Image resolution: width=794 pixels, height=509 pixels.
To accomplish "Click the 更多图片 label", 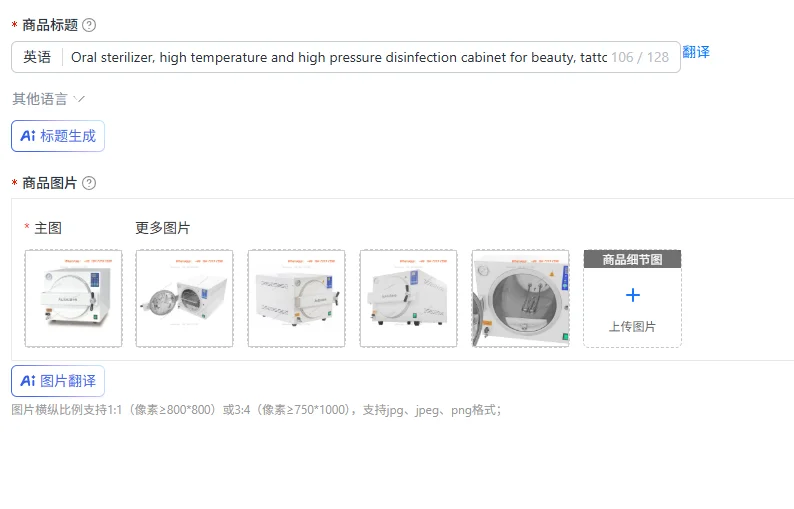I will tap(163, 228).
